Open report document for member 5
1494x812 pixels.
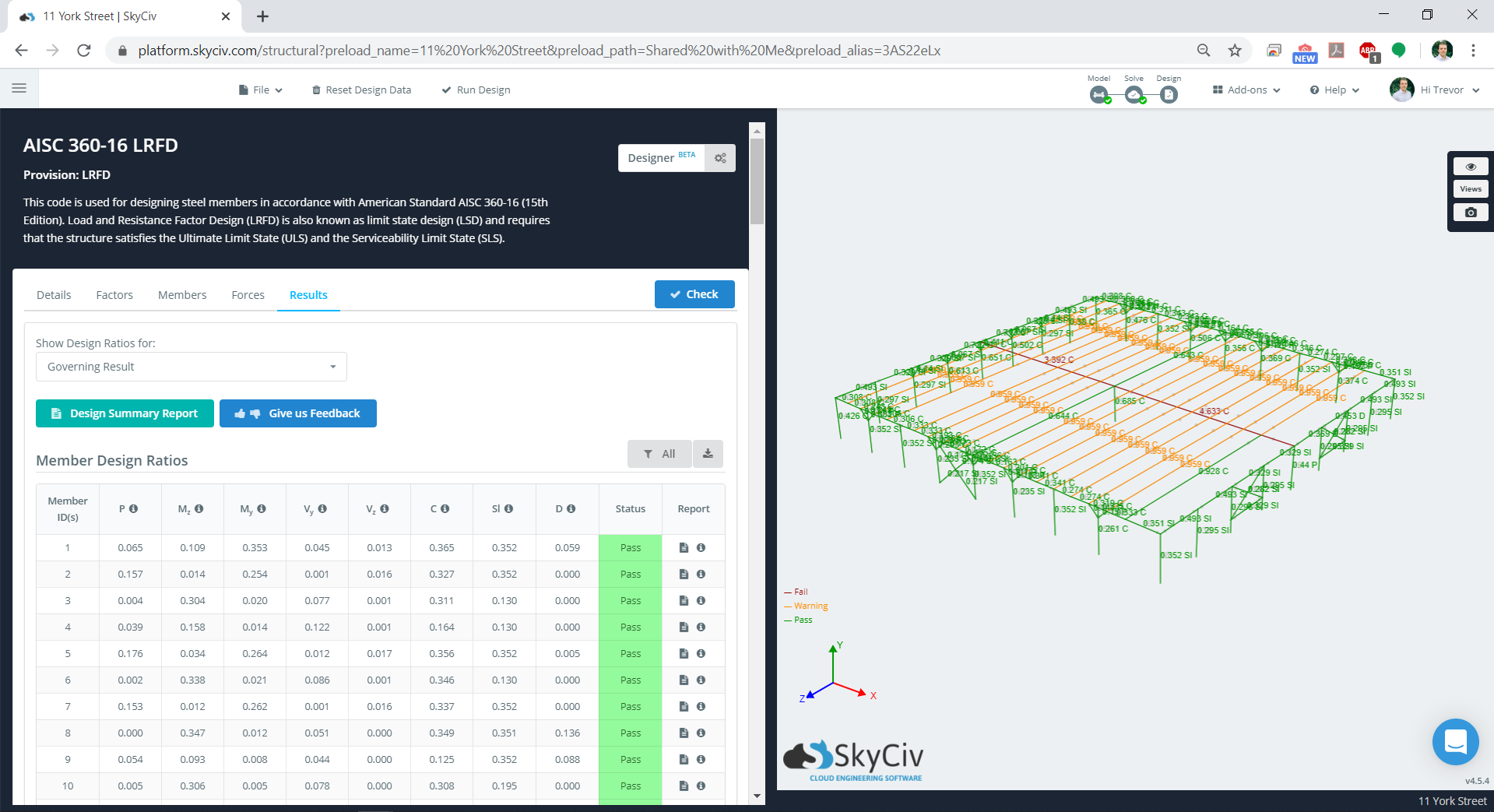(684, 653)
